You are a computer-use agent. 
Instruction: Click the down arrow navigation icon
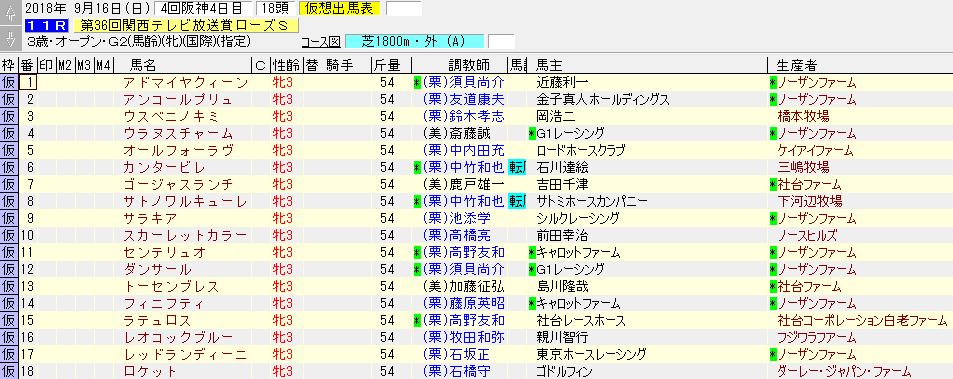(x=10, y=38)
